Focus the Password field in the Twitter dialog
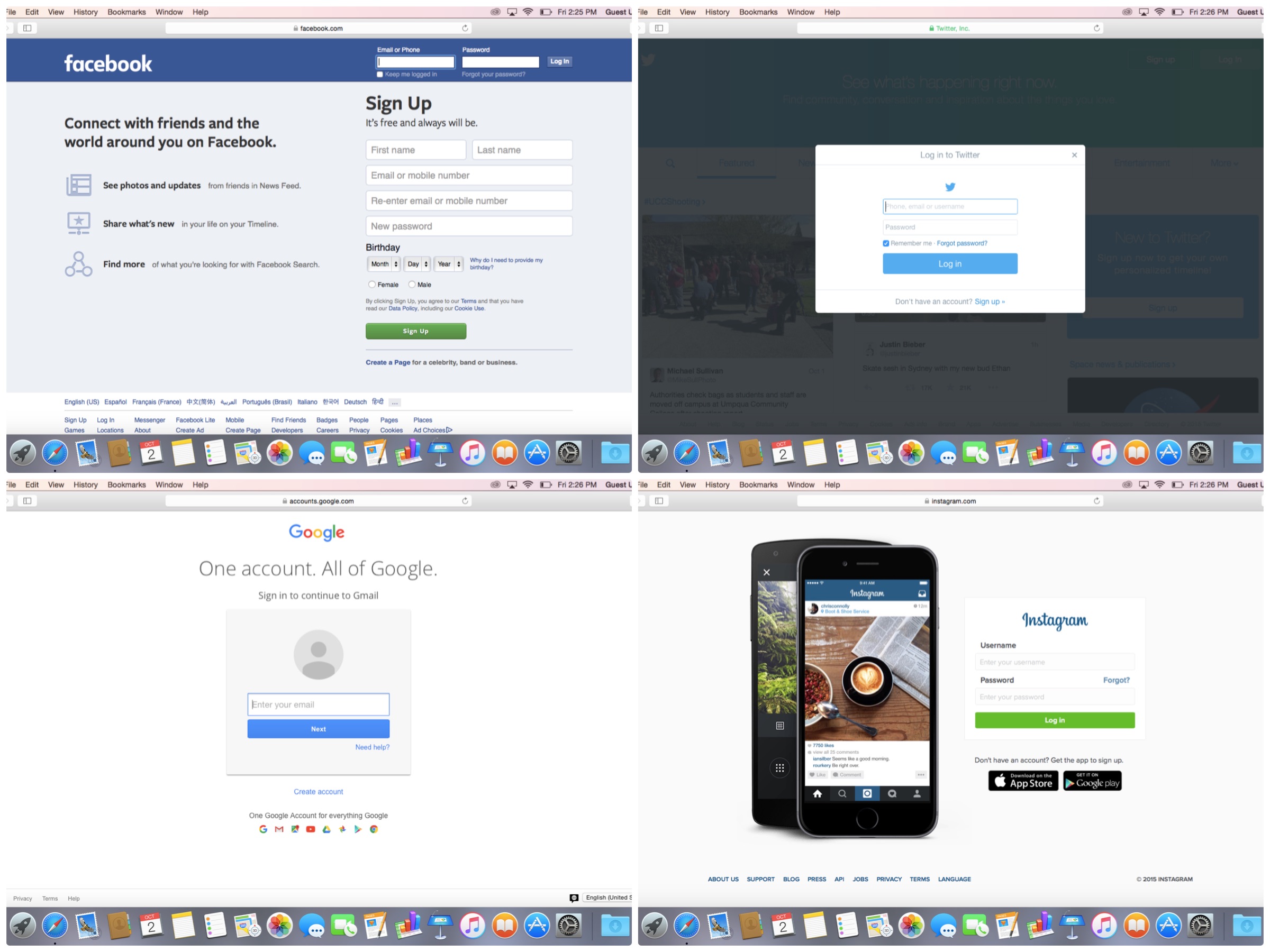The width and height of the screenshot is (1270, 952). tap(950, 227)
